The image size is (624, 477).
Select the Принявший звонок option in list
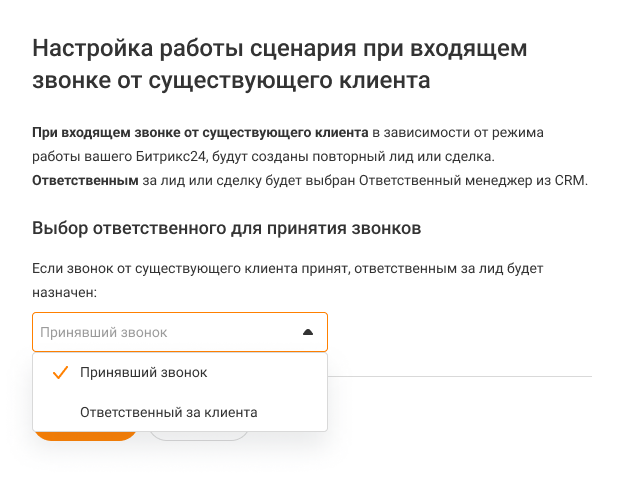tap(144, 372)
